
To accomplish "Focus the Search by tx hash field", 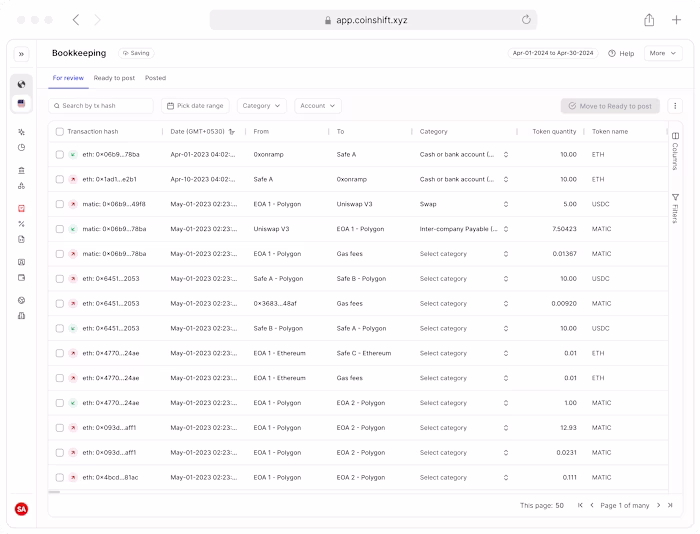I will (101, 106).
